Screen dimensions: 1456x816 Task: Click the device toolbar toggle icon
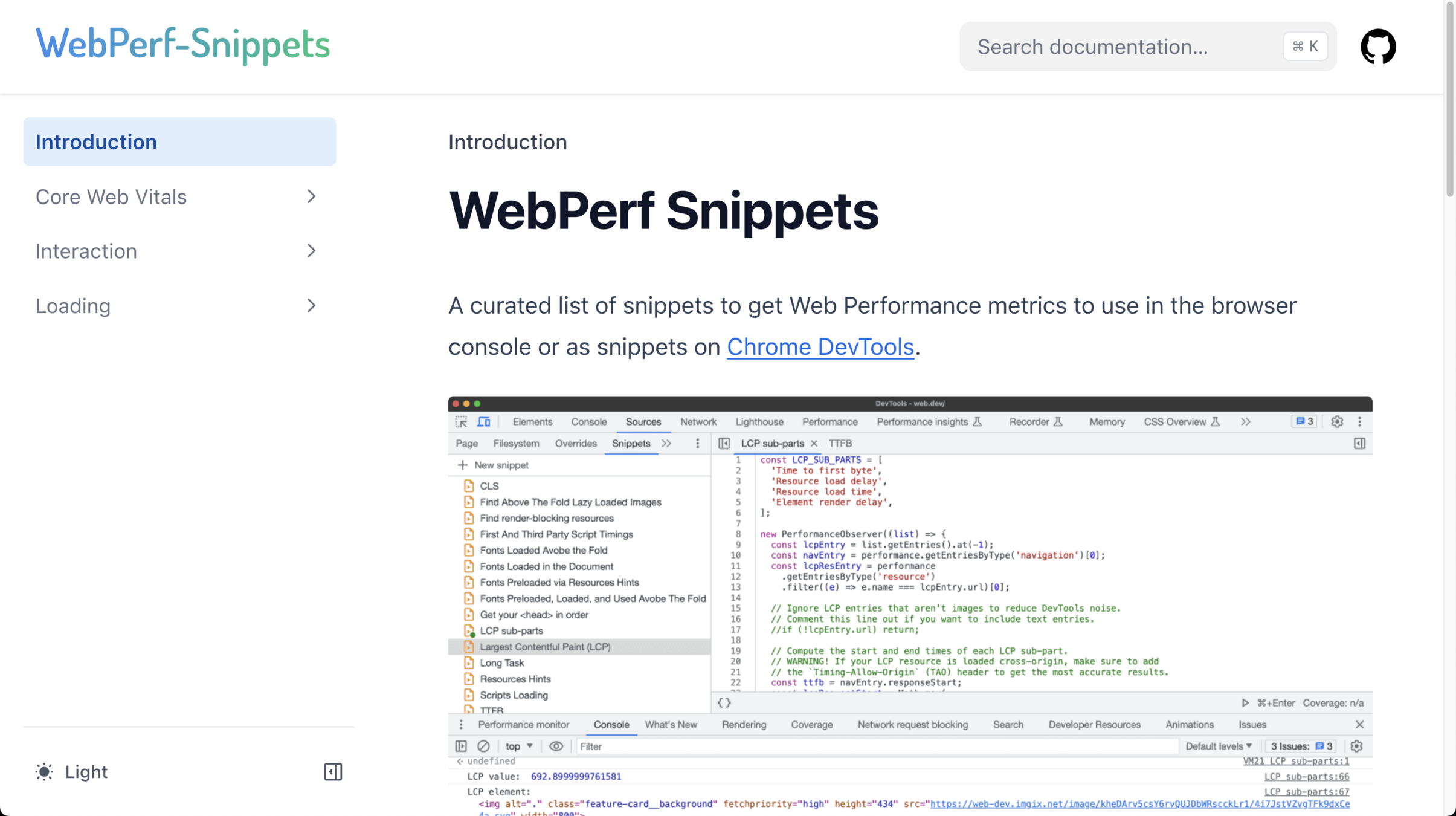click(484, 422)
